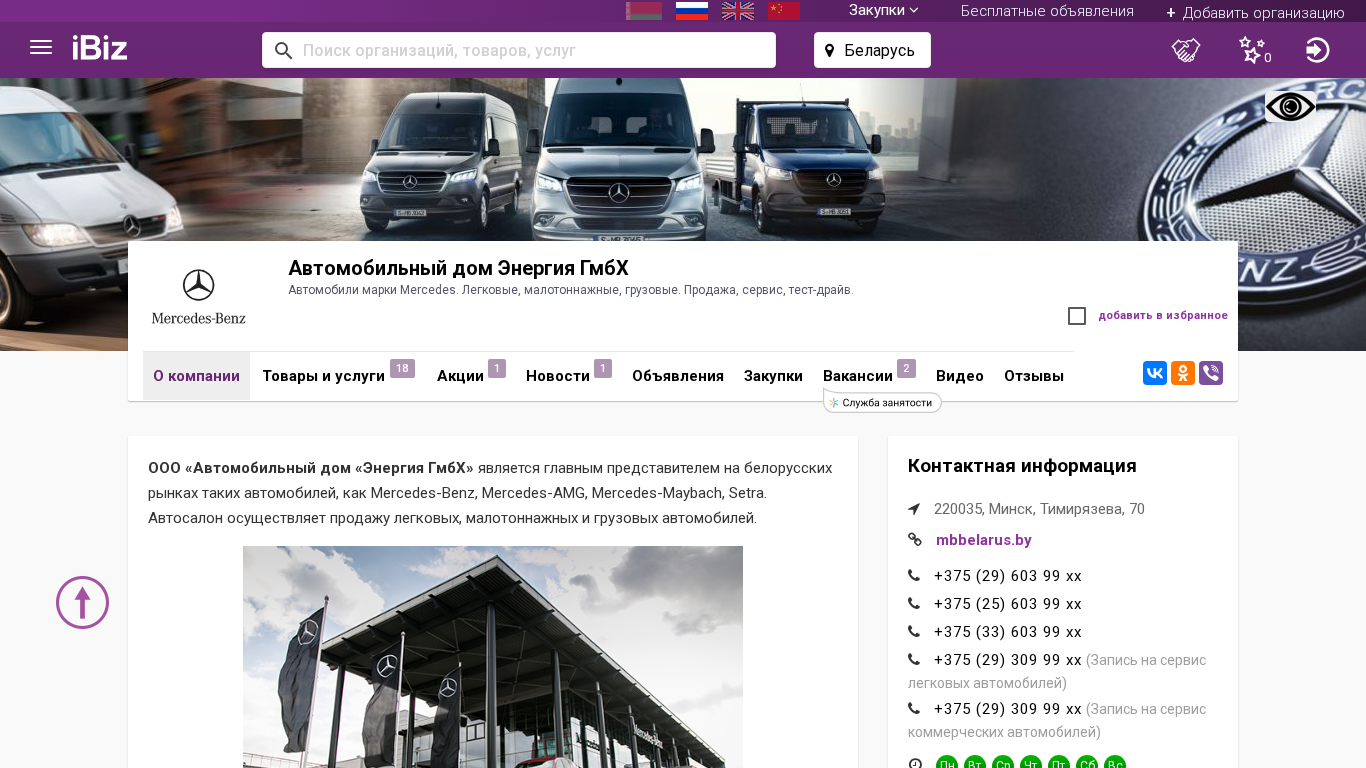Click the Mercedes-Benz company logo

point(199,297)
